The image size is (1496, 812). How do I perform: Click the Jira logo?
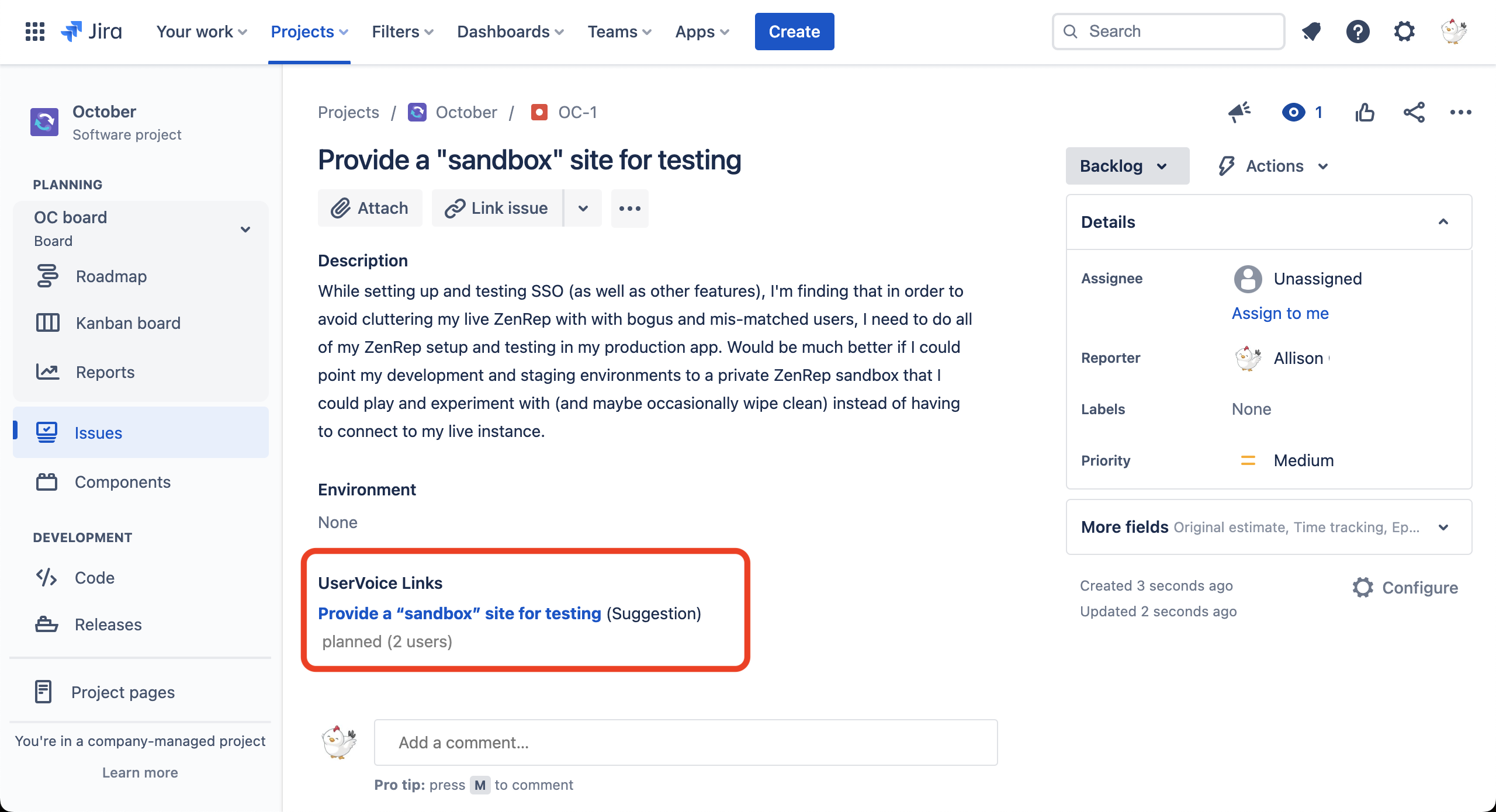tap(92, 32)
